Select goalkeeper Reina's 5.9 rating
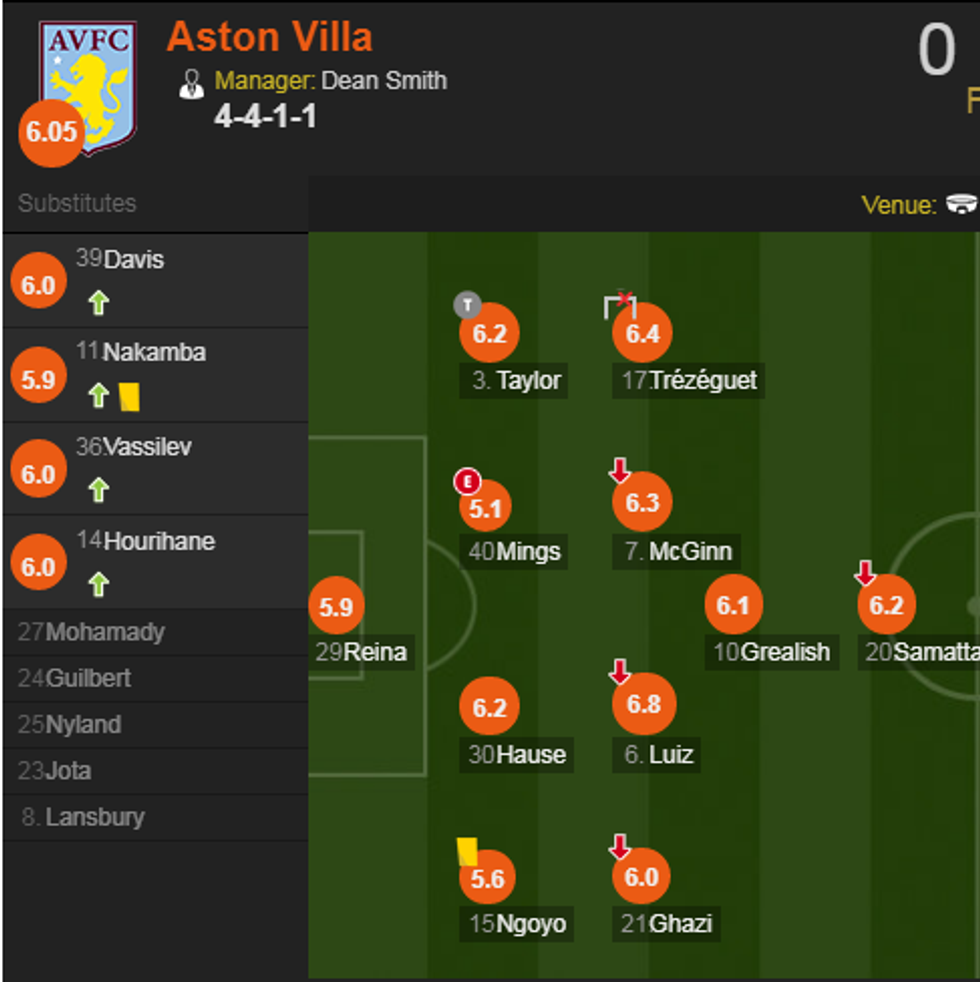 pyautogui.click(x=337, y=606)
